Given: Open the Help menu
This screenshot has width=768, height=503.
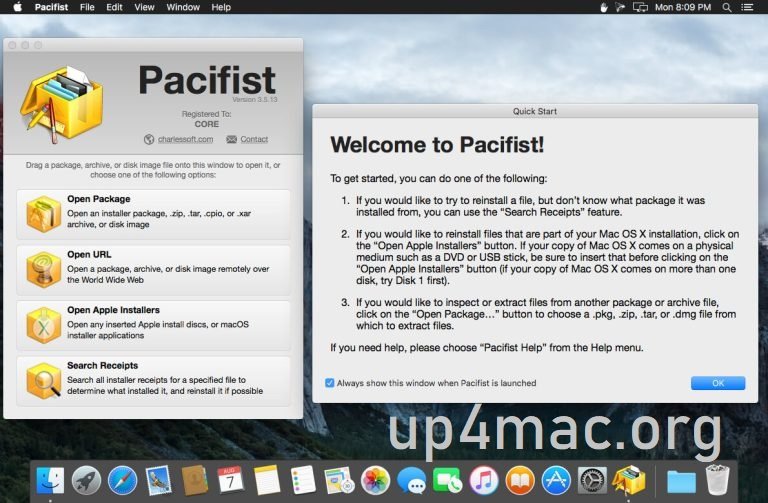Looking at the screenshot, I should point(221,7).
